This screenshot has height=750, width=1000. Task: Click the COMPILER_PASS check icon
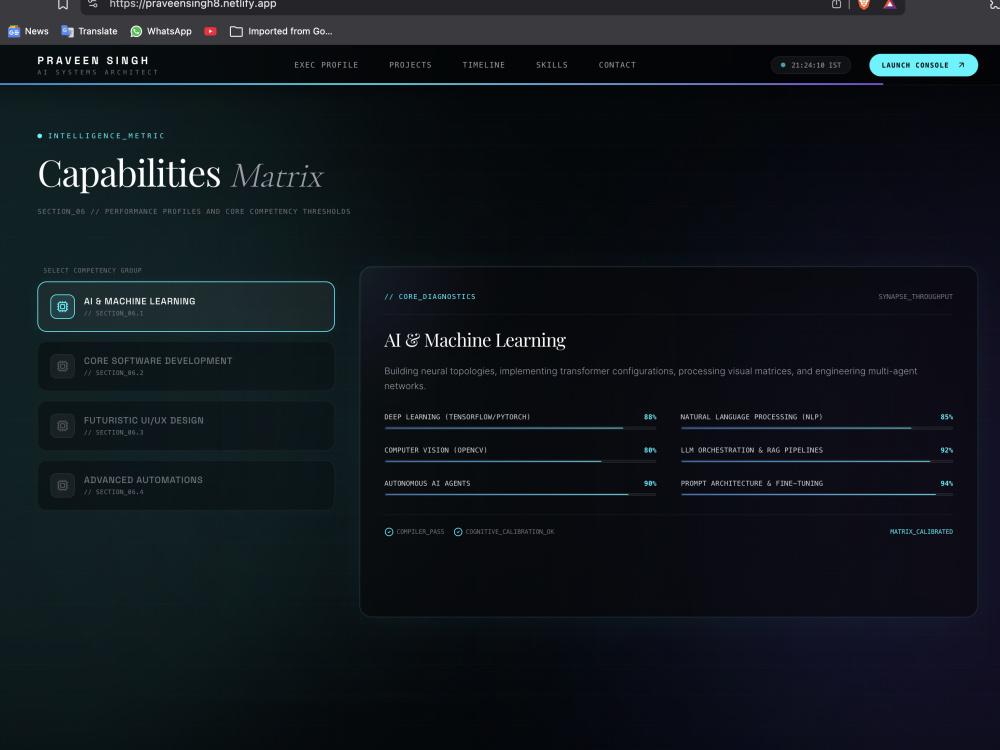pyautogui.click(x=389, y=532)
